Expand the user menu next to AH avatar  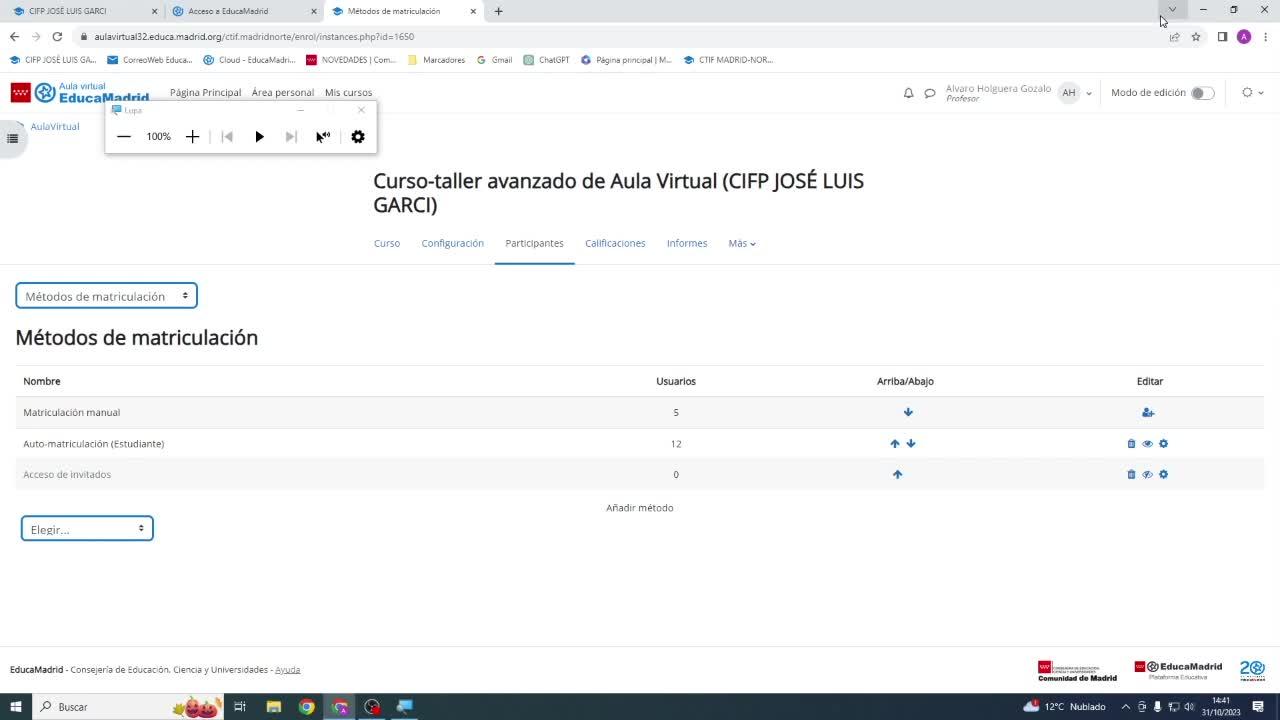[x=1089, y=94]
